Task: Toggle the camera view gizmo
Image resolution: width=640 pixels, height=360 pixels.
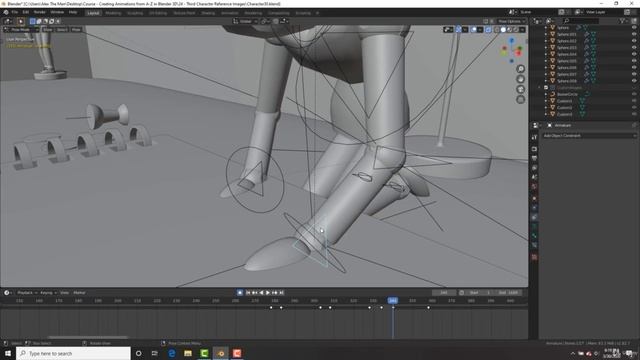Action: pyautogui.click(x=520, y=89)
